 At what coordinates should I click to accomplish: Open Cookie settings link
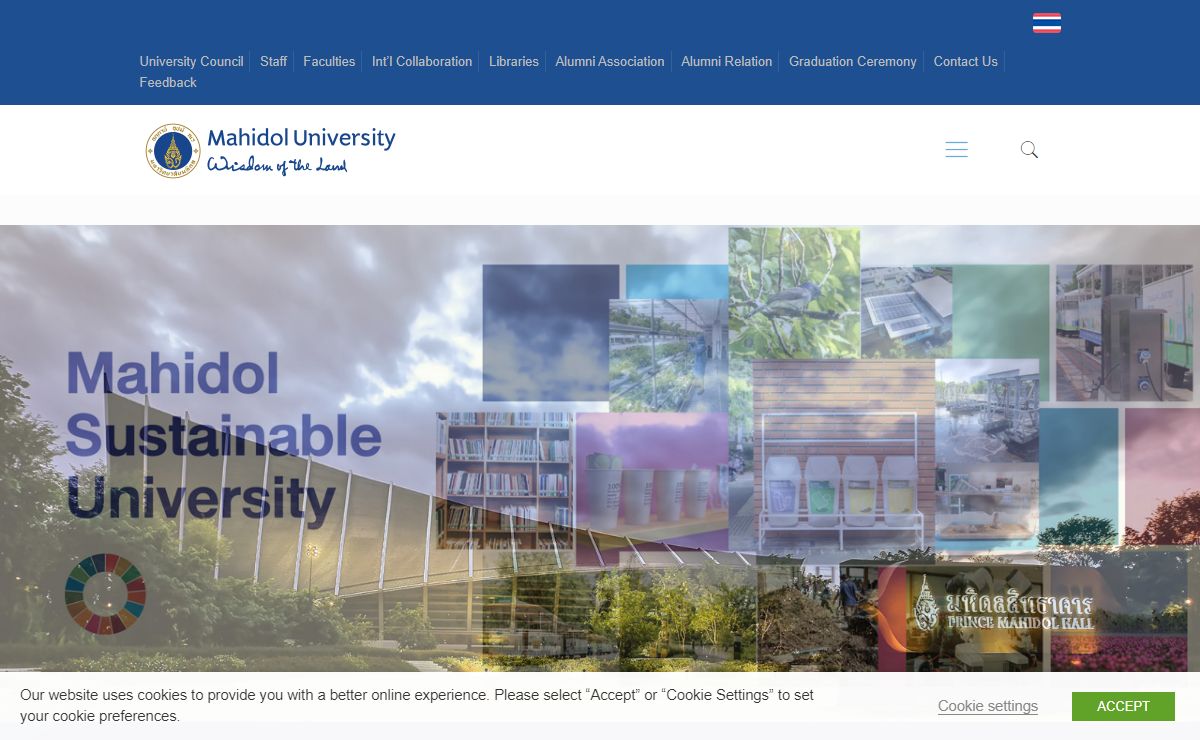click(988, 706)
